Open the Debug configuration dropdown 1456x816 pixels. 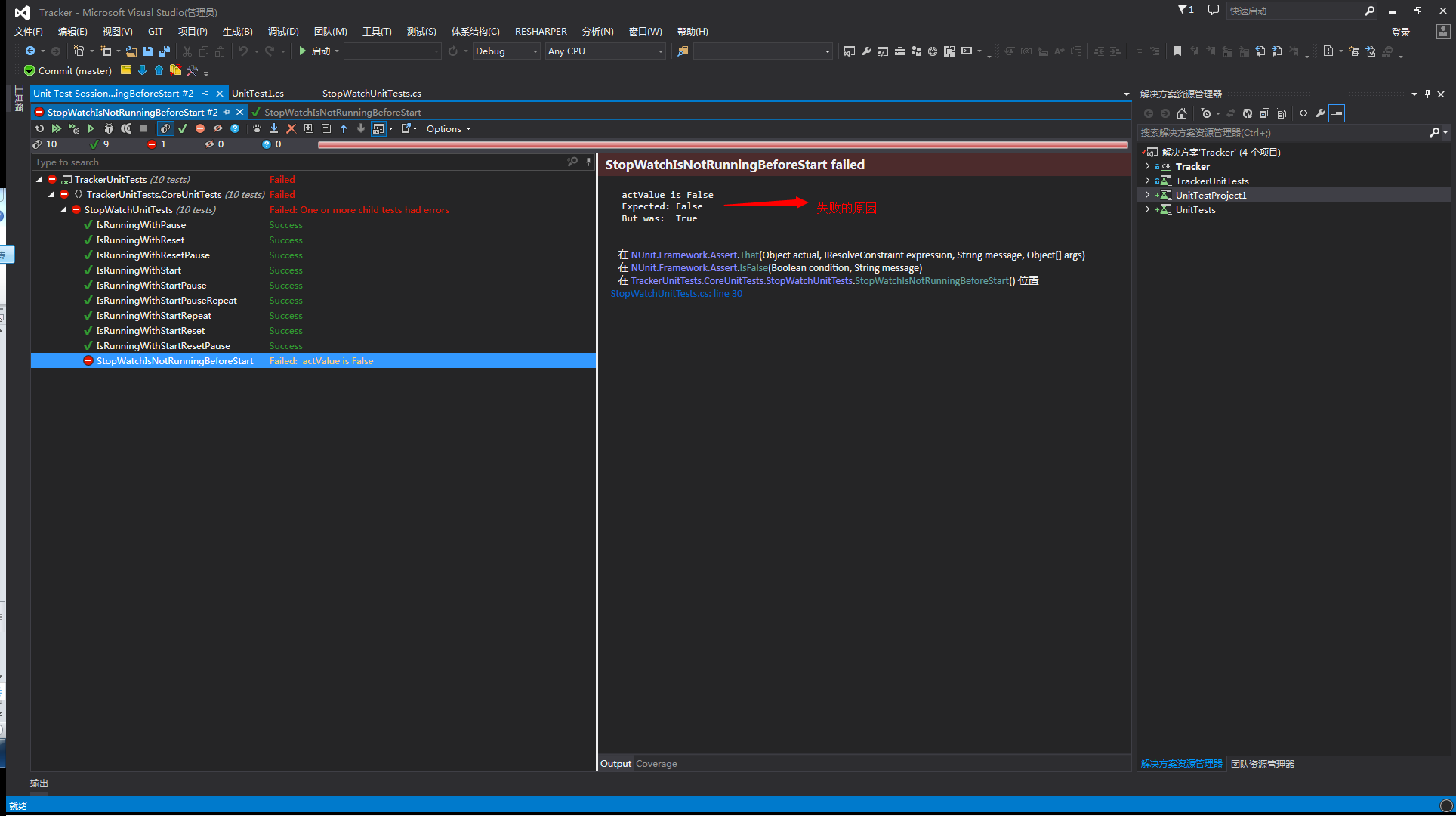point(506,51)
